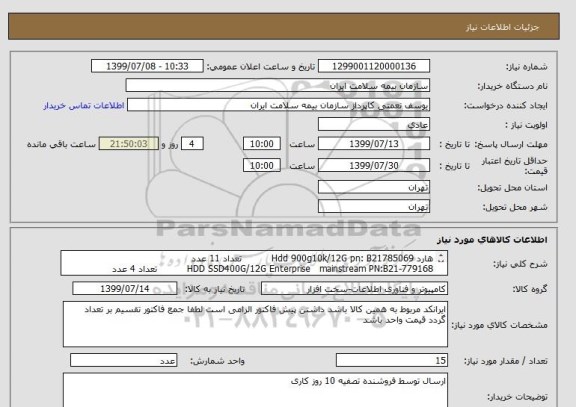Open the buyer contact info link
This screenshot has width=576, height=407.
84,105
